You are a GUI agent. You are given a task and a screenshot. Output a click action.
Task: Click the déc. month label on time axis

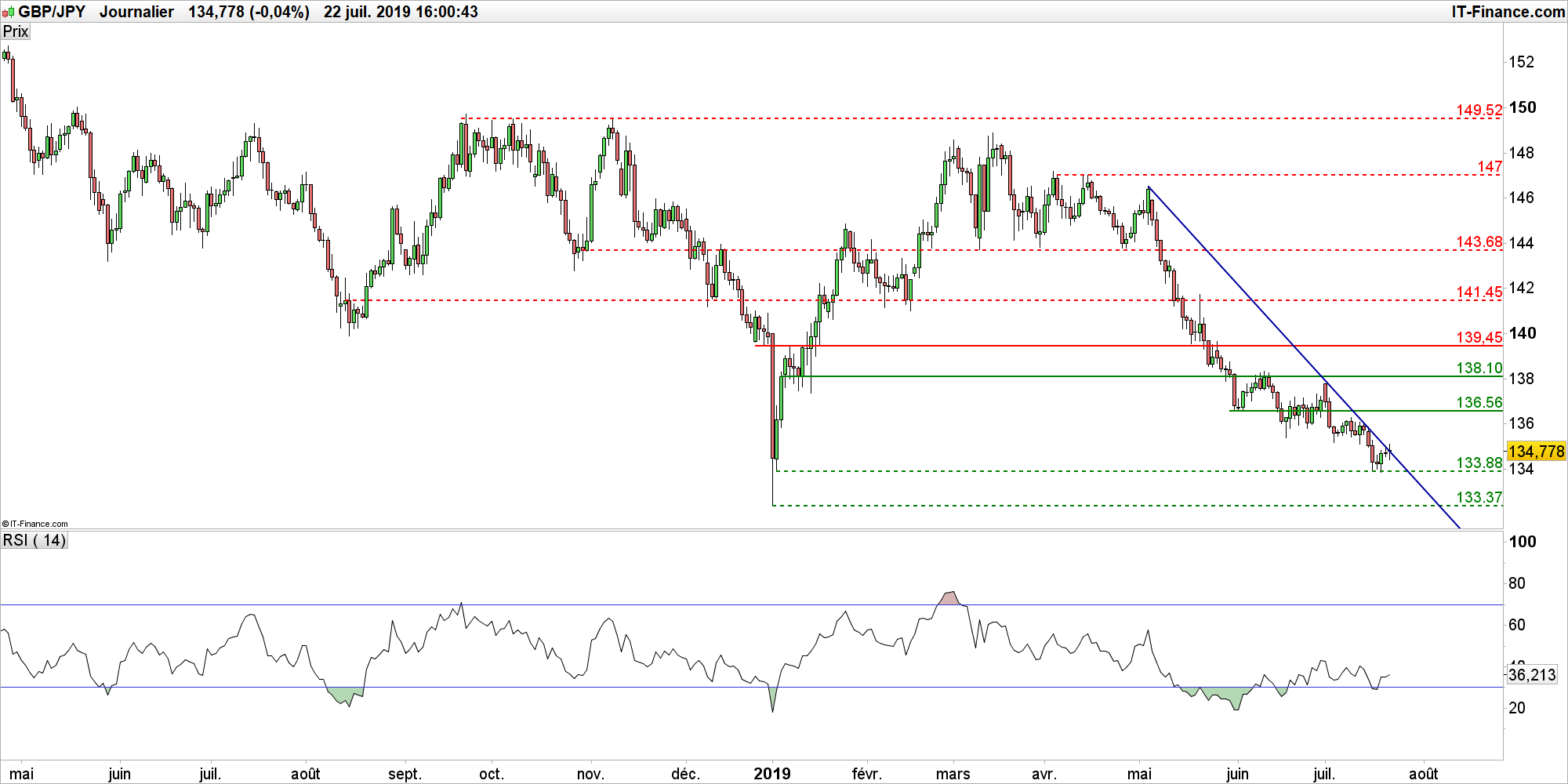click(x=685, y=775)
